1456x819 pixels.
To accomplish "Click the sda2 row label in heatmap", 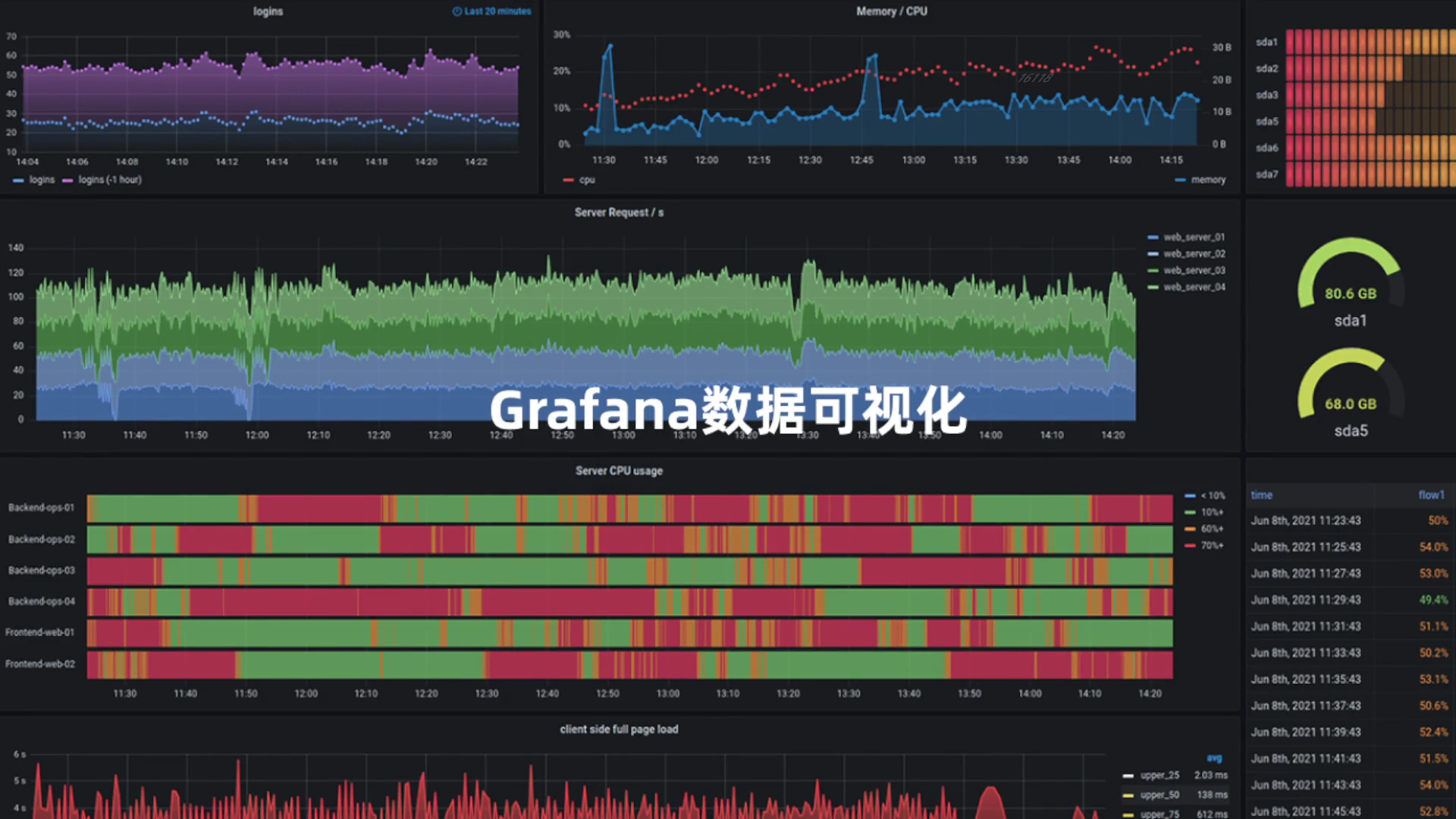I will point(1267,69).
